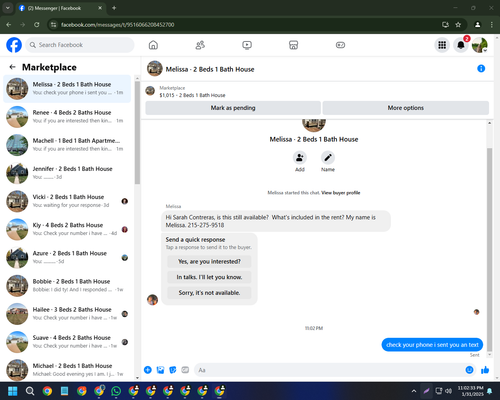Open the Marketplace storefront icon
500x400 pixels.
point(293,45)
